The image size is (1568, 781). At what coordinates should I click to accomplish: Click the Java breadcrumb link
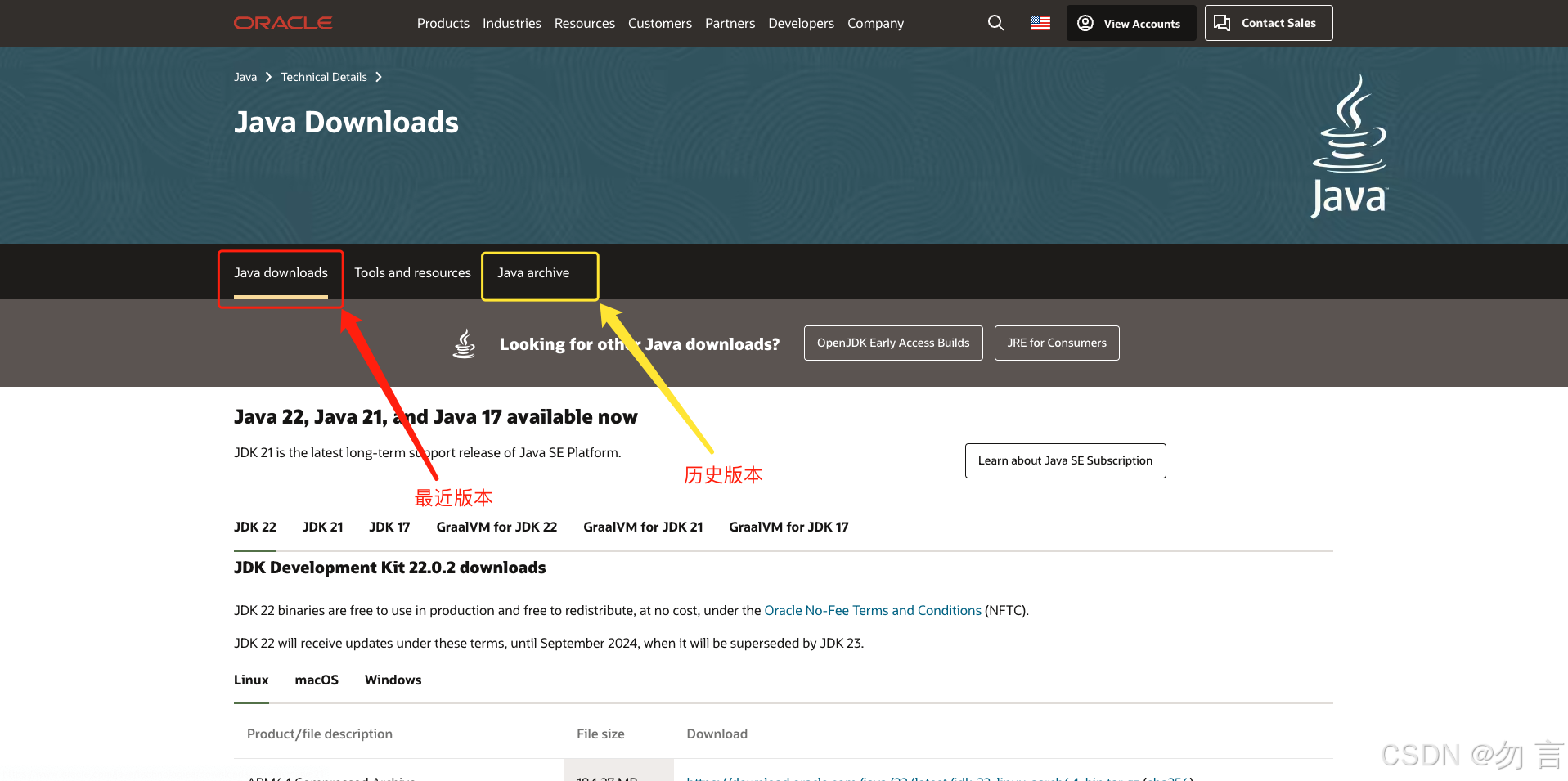point(245,77)
